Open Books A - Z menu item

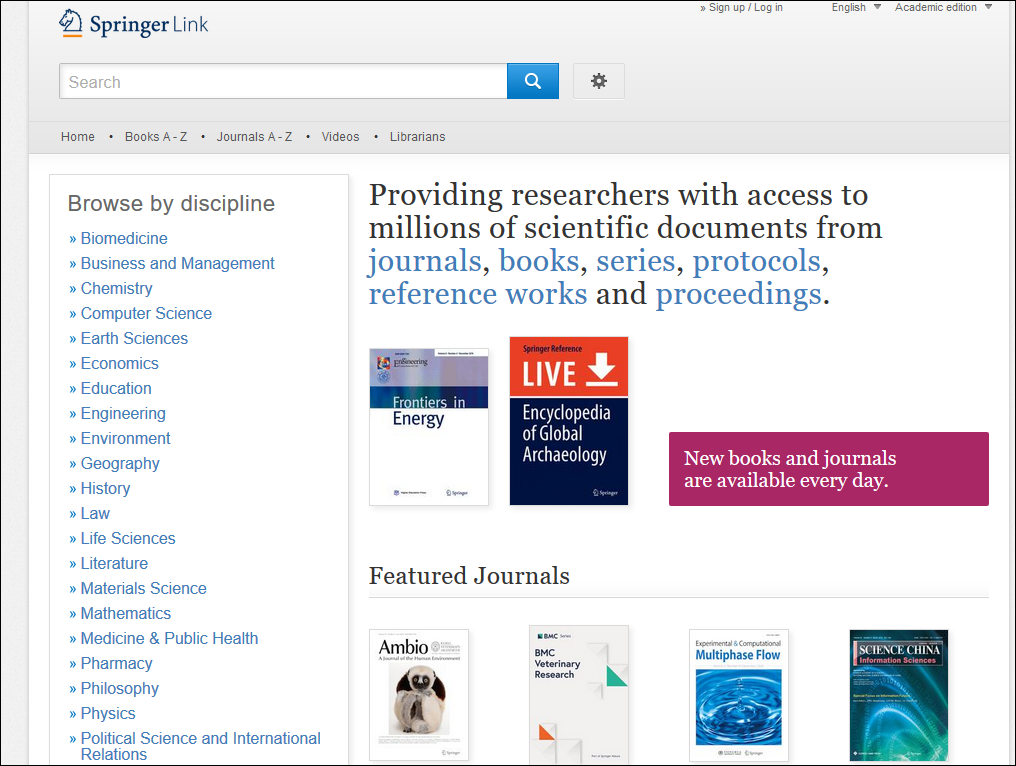156,137
